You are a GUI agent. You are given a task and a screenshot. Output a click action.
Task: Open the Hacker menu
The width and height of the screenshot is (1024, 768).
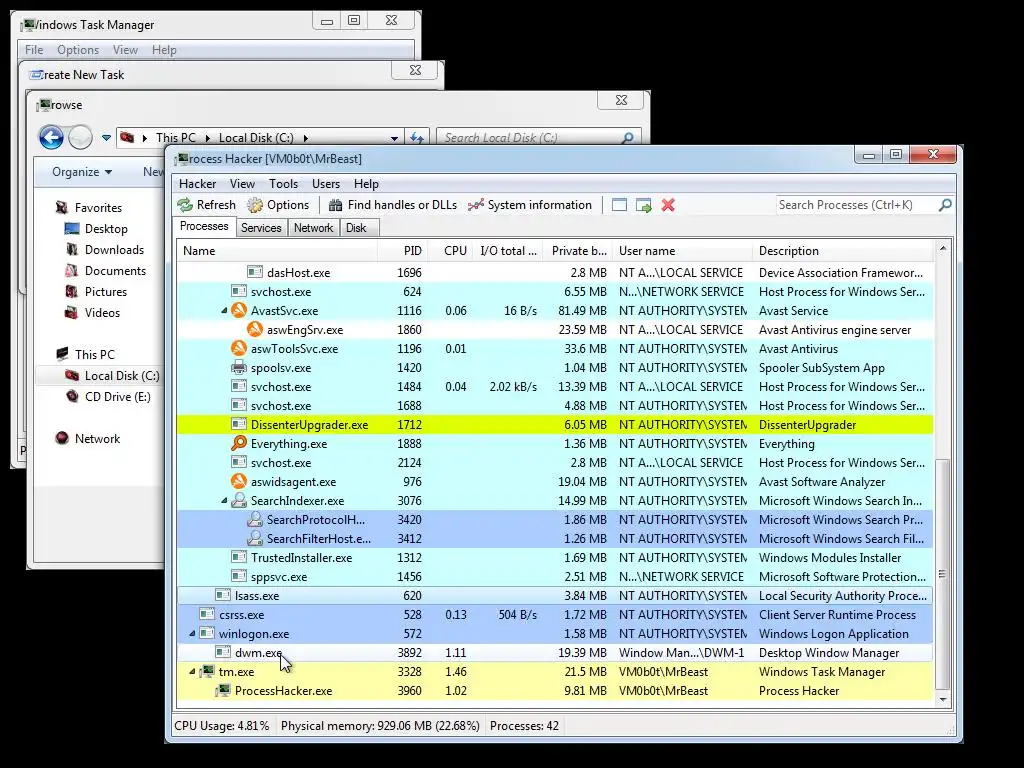click(x=197, y=184)
